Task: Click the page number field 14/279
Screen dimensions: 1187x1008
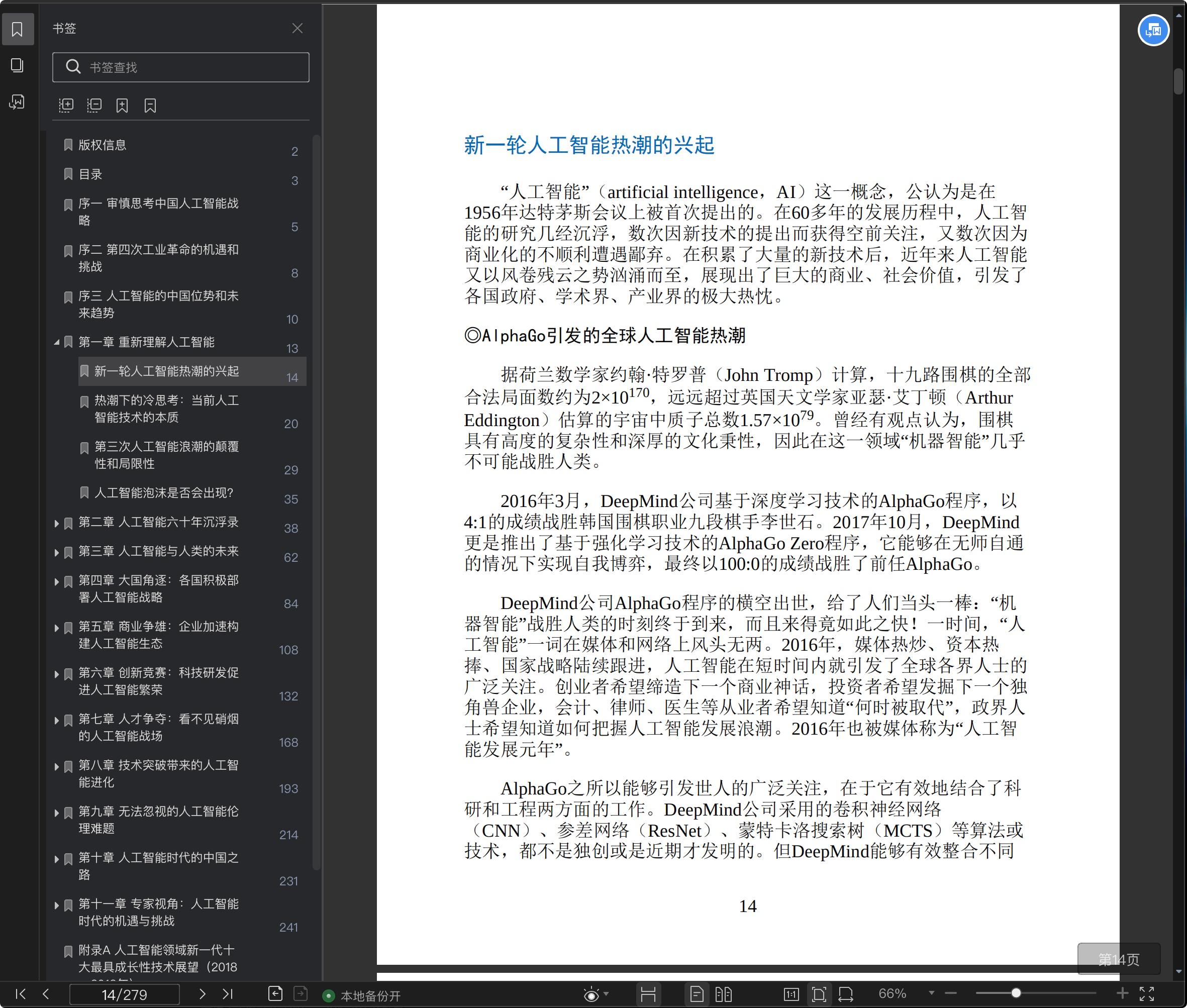Action: pyautogui.click(x=125, y=994)
